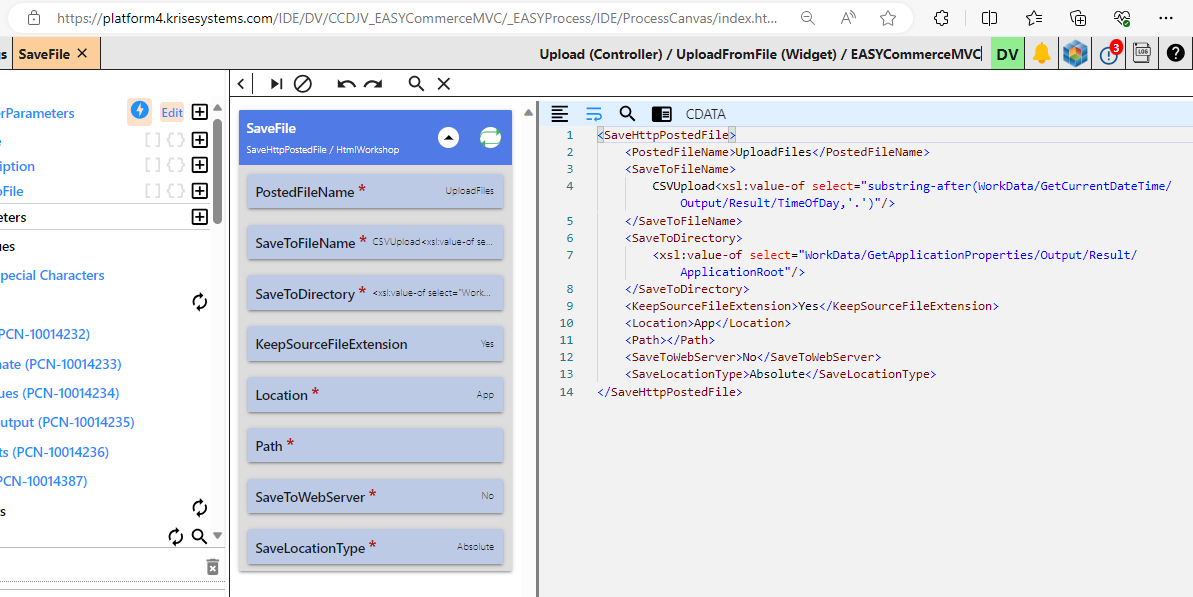Close the SaveFile tab
This screenshot has width=1193, height=597.
pyautogui.click(x=83, y=53)
